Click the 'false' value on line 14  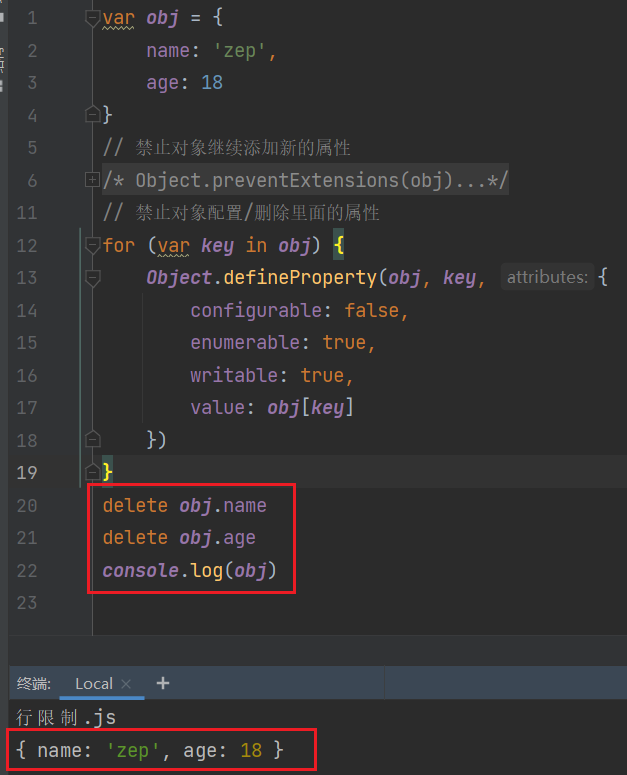tap(372, 310)
